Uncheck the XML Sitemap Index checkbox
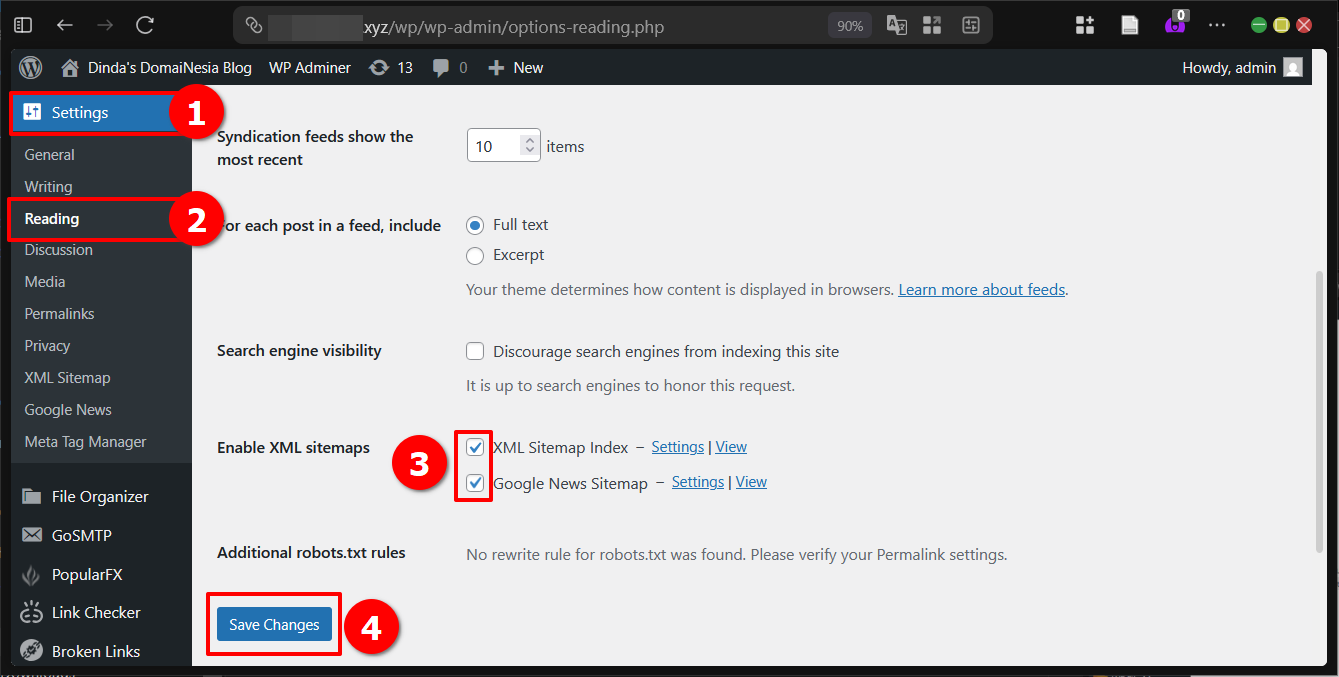Viewport: 1339px width, 677px height. click(x=475, y=447)
